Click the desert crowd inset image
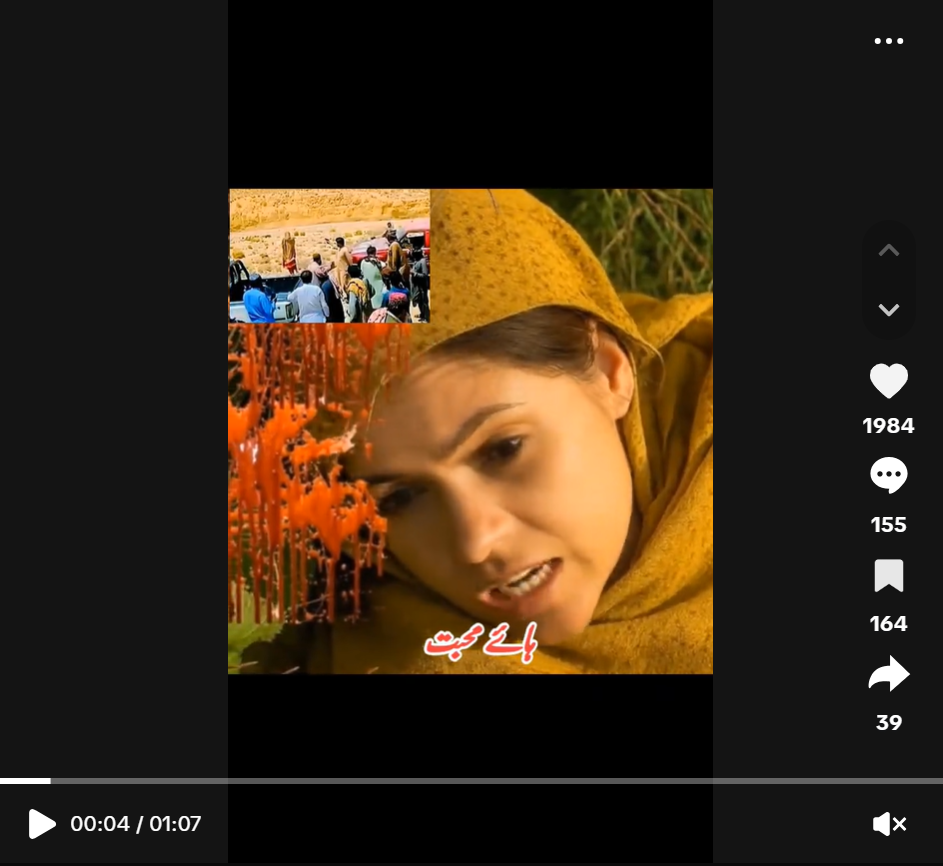The image size is (943, 866). (x=329, y=256)
